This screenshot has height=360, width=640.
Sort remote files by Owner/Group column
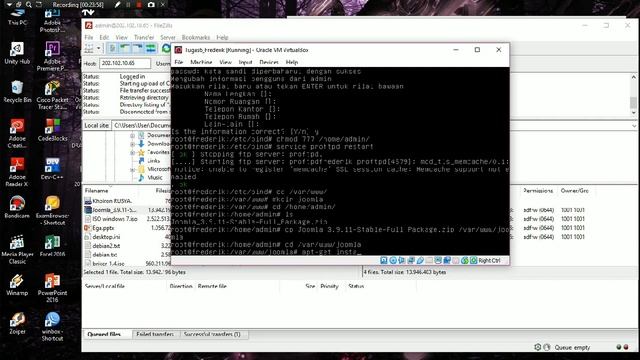click(x=574, y=191)
